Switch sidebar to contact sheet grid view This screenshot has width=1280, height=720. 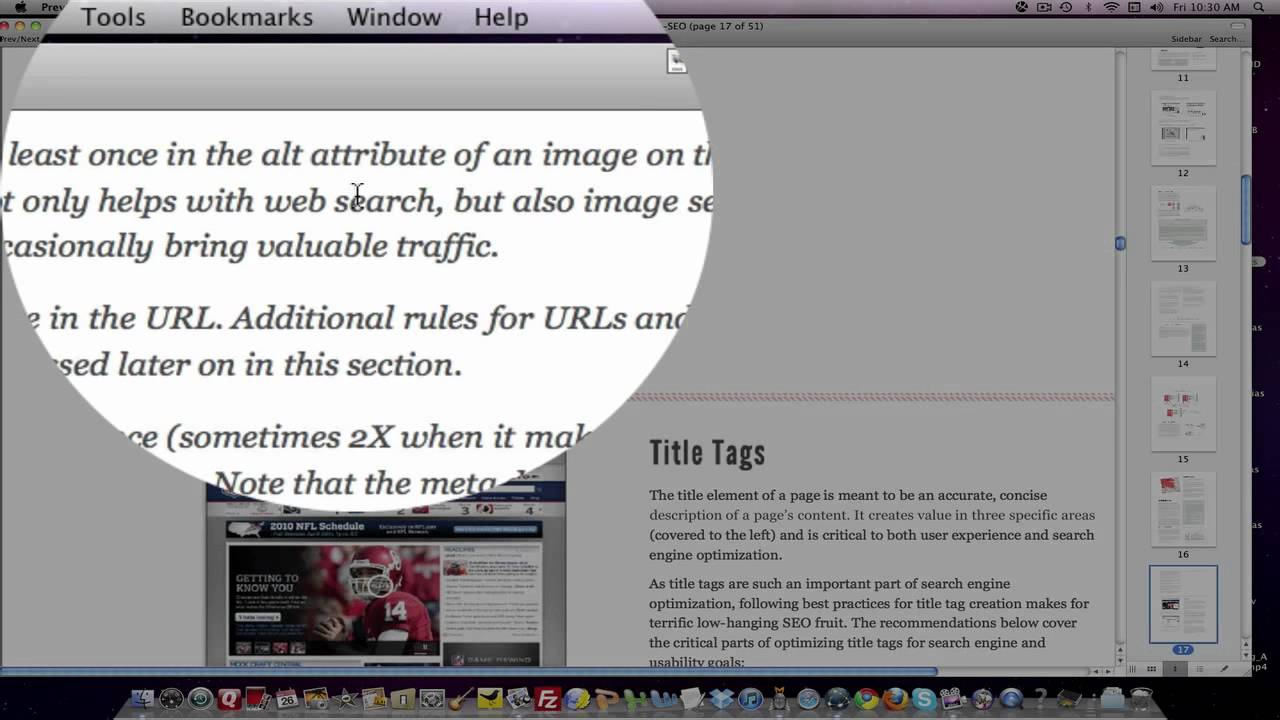pyautogui.click(x=1152, y=669)
